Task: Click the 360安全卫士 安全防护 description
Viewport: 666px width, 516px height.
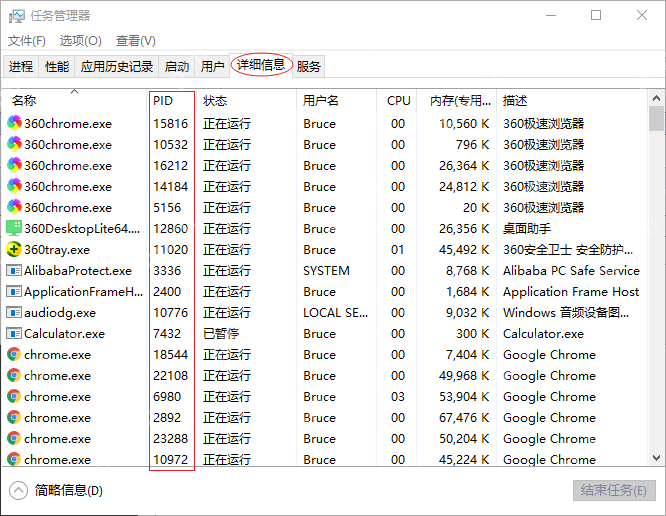Action: click(568, 250)
